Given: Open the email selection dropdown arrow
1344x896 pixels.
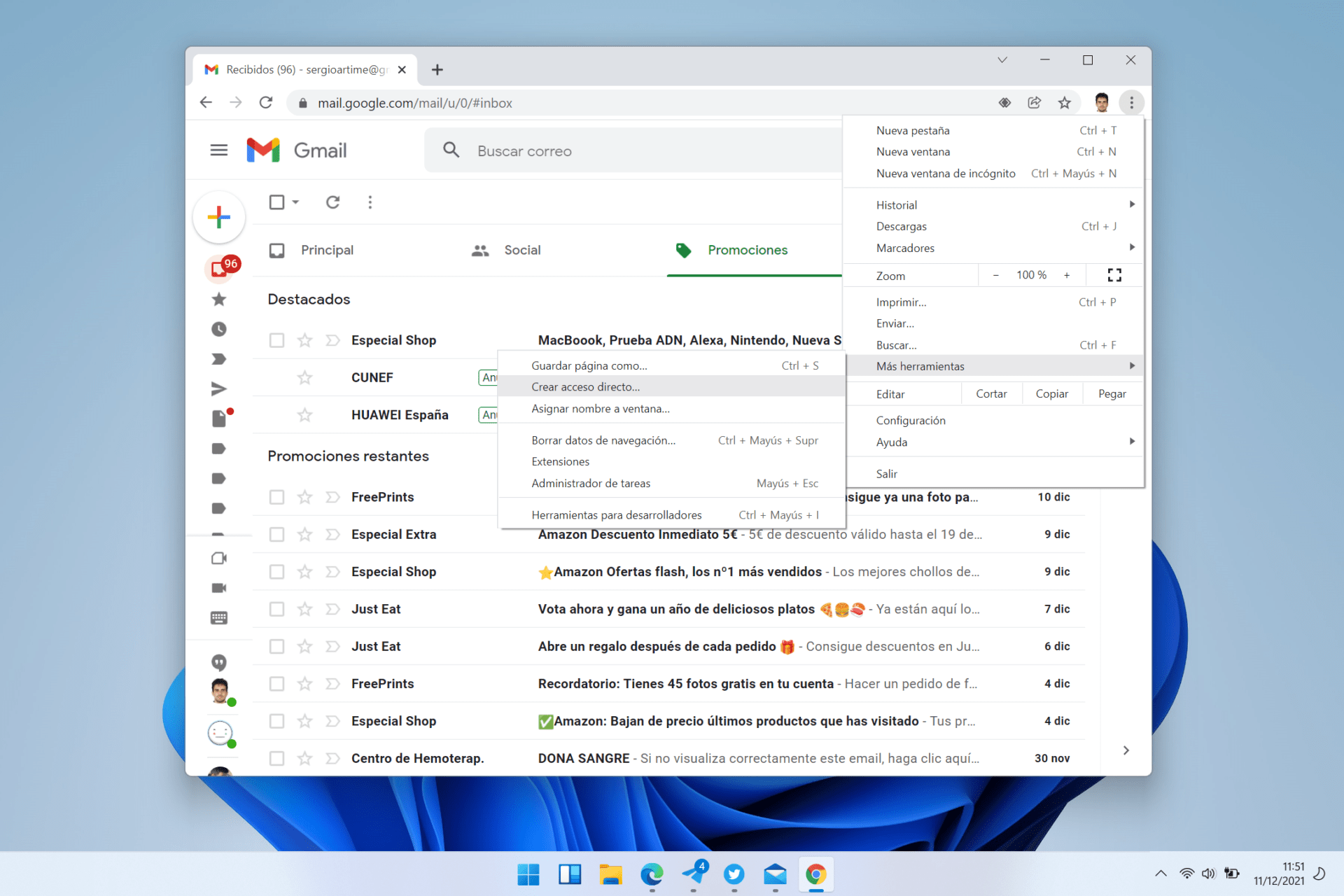Looking at the screenshot, I should (x=295, y=202).
